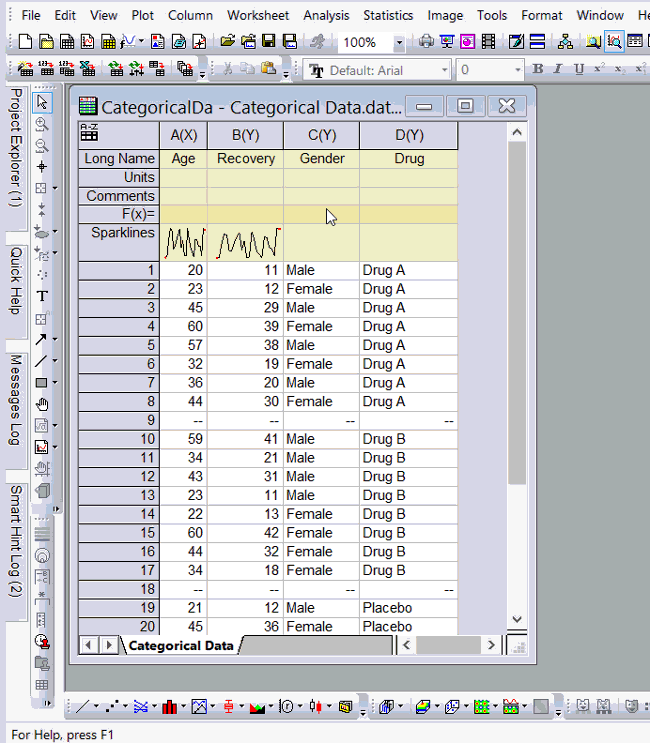The image size is (650, 743).
Task: Select the Rectangle drawing tool
Action: pyautogui.click(x=42, y=382)
